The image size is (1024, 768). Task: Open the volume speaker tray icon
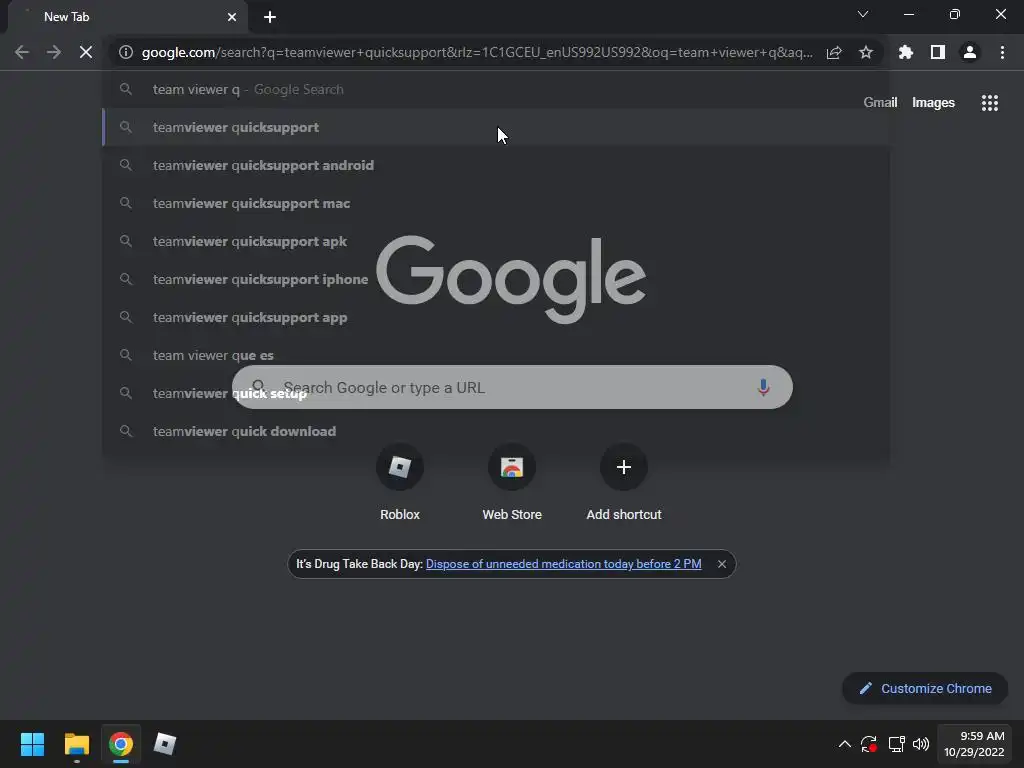(921, 744)
